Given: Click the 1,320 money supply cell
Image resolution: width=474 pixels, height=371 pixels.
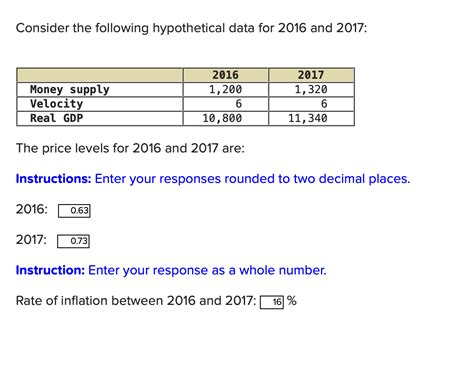Looking at the screenshot, I should [311, 89].
